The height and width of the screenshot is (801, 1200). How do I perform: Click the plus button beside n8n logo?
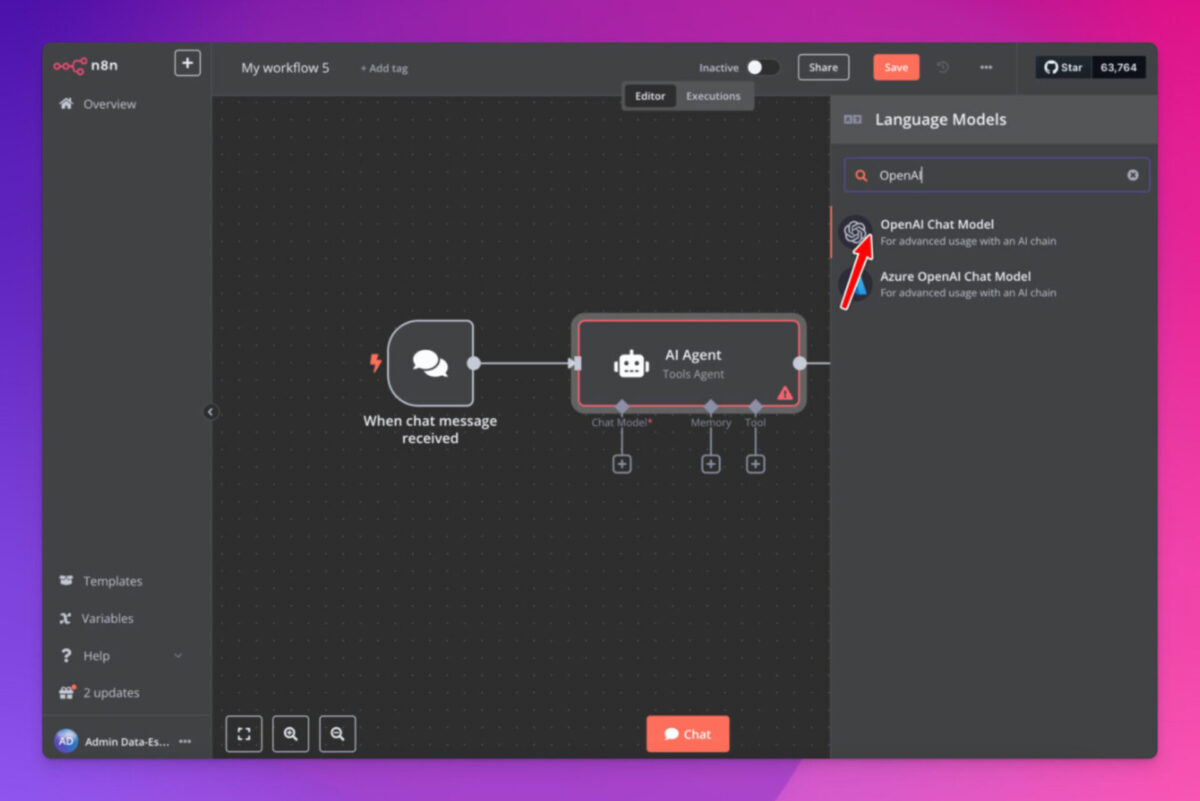[187, 63]
